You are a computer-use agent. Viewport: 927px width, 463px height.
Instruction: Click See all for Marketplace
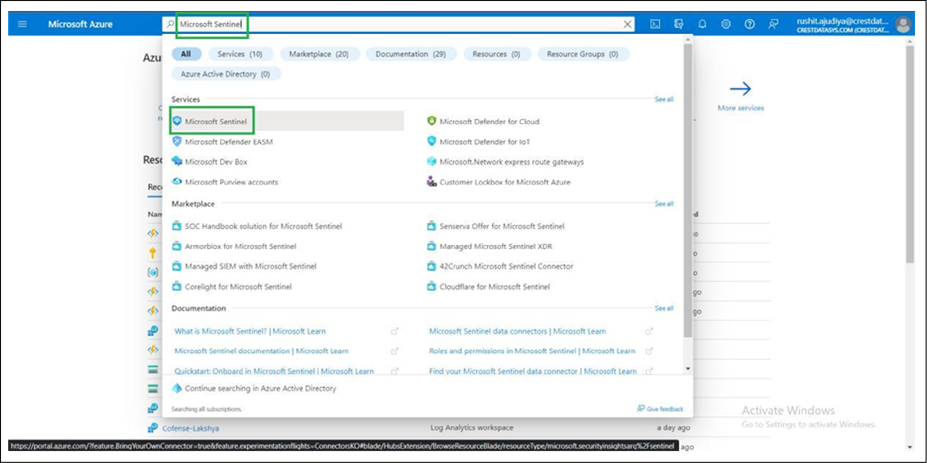click(664, 203)
